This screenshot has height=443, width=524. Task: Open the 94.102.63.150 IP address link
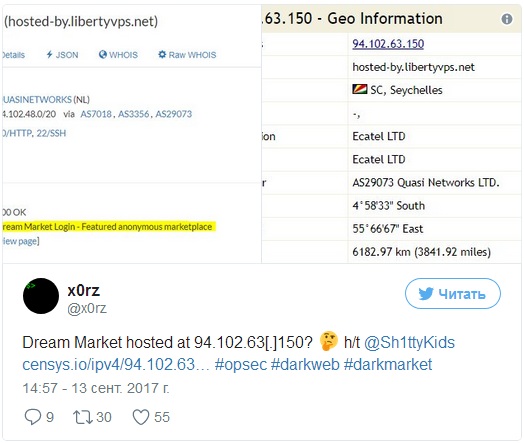(388, 44)
